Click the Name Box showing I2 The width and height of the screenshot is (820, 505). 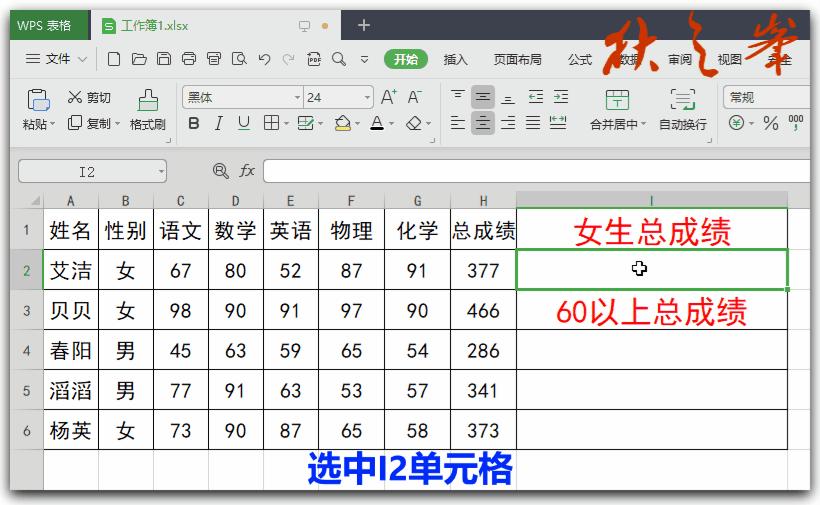[x=87, y=171]
